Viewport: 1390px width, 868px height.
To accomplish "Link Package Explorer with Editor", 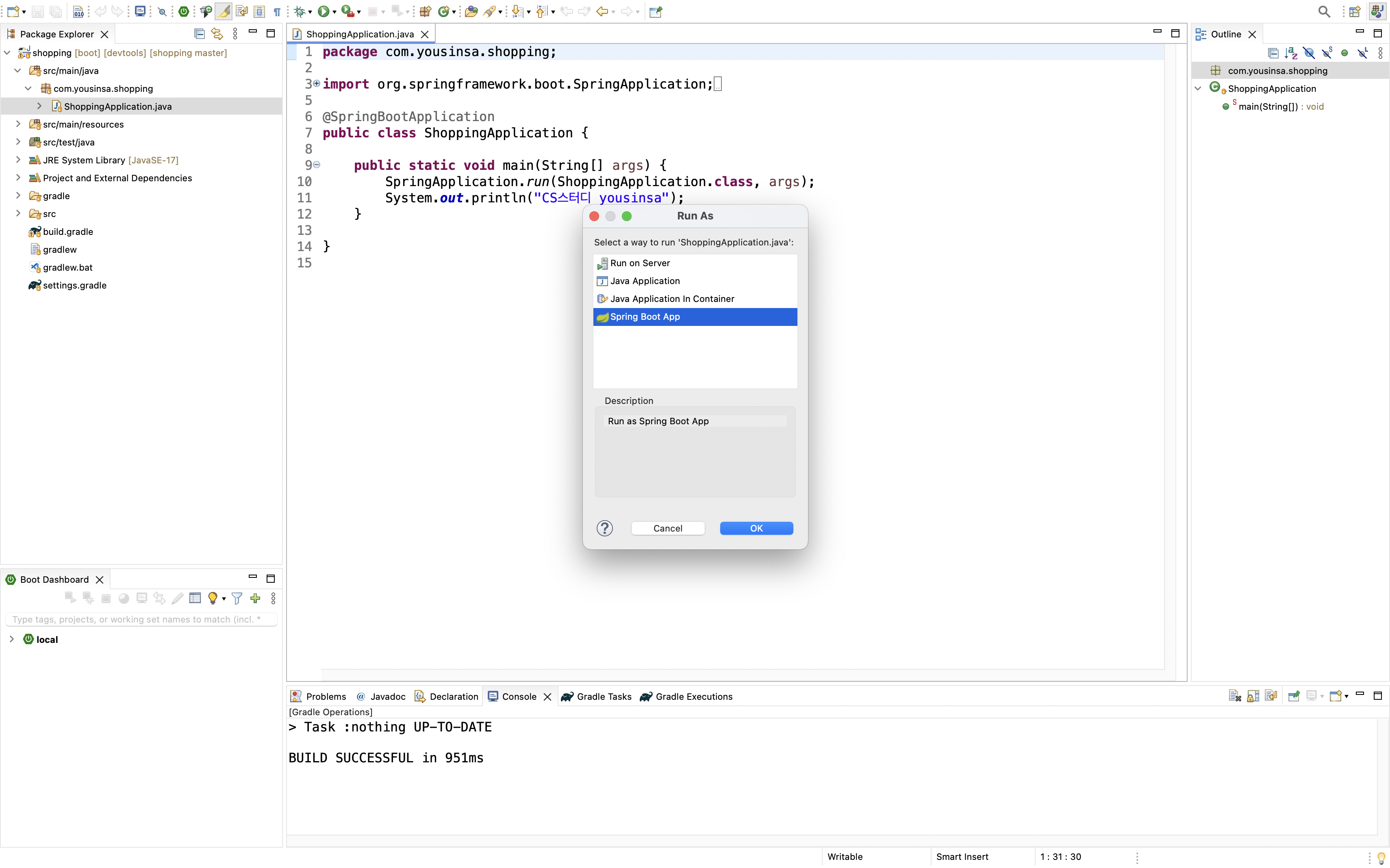I will tap(217, 33).
